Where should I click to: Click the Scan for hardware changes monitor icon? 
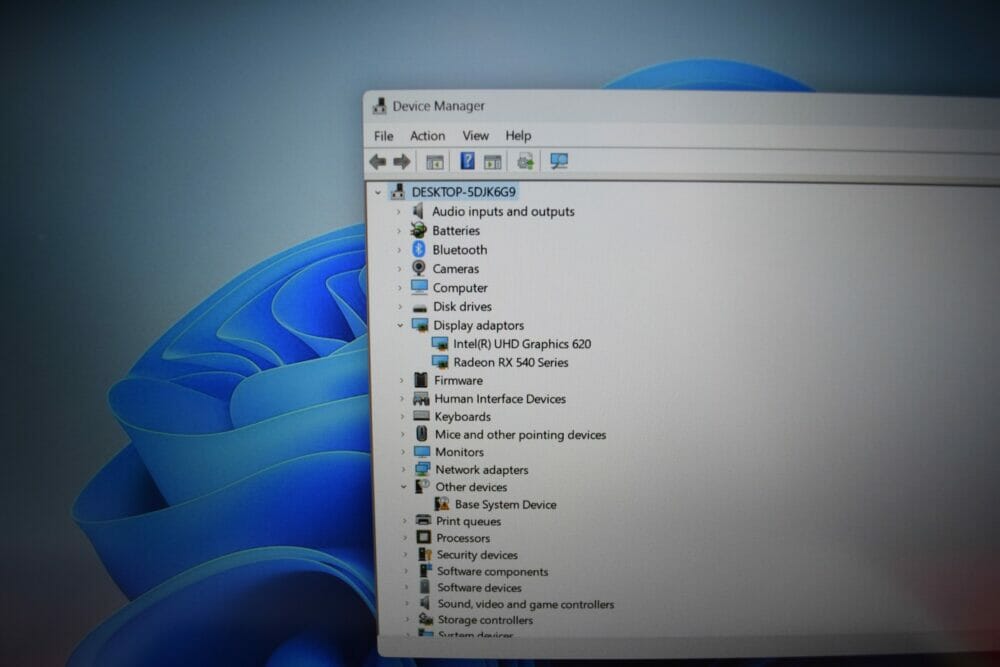coord(559,161)
